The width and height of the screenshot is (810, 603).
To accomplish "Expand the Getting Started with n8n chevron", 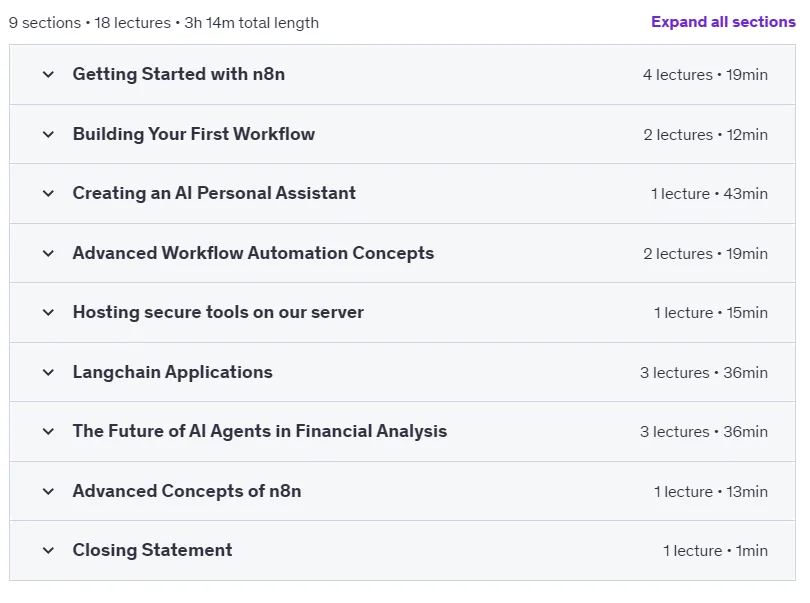I will coord(48,74).
